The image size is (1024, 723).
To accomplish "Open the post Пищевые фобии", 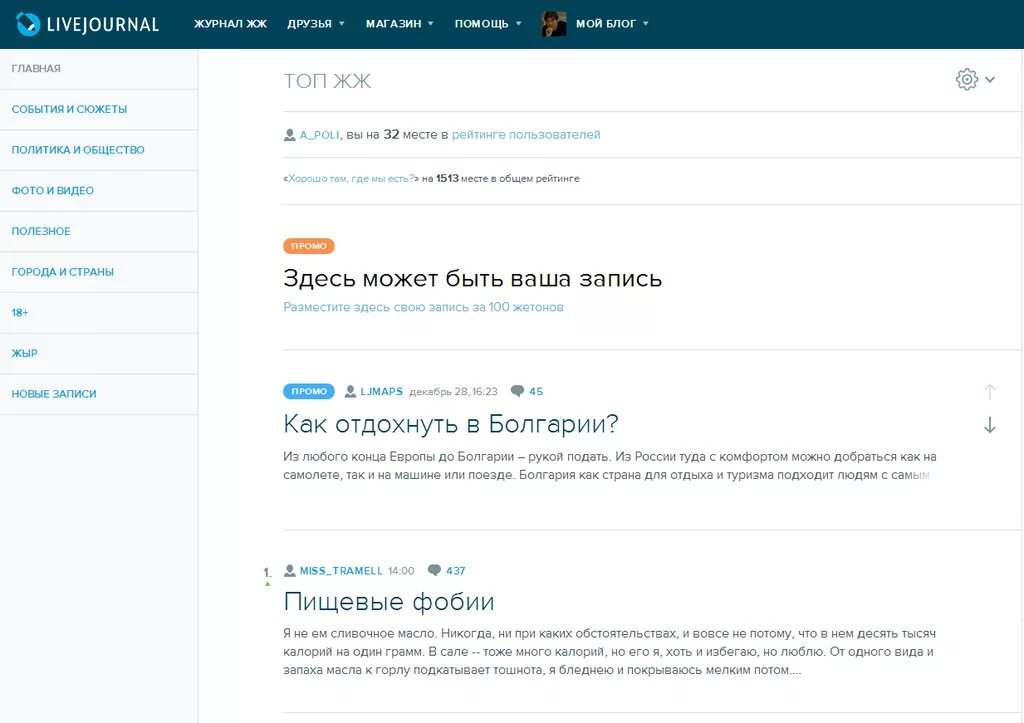I will (389, 601).
